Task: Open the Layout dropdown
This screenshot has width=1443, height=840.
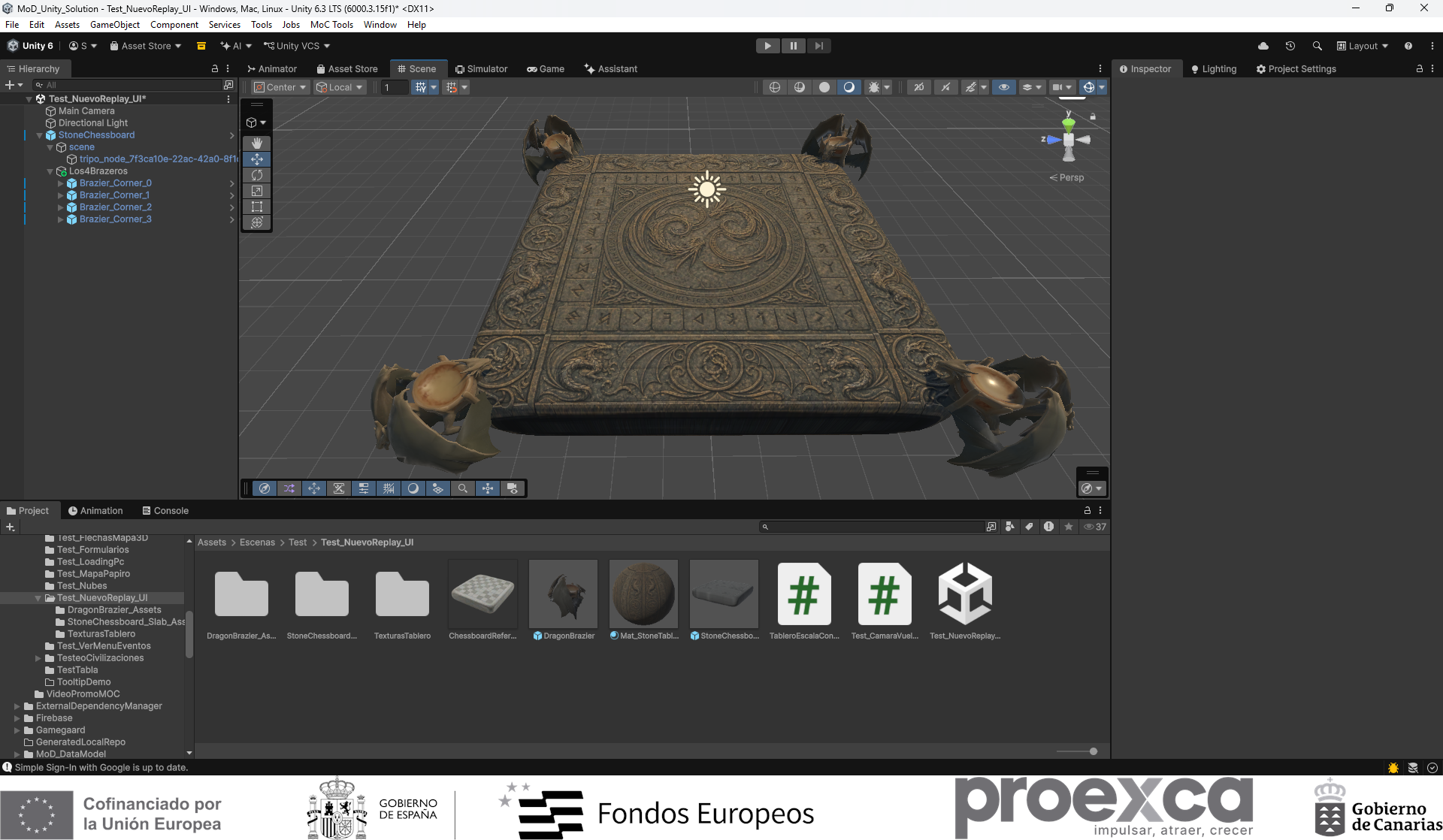Action: click(x=1363, y=46)
